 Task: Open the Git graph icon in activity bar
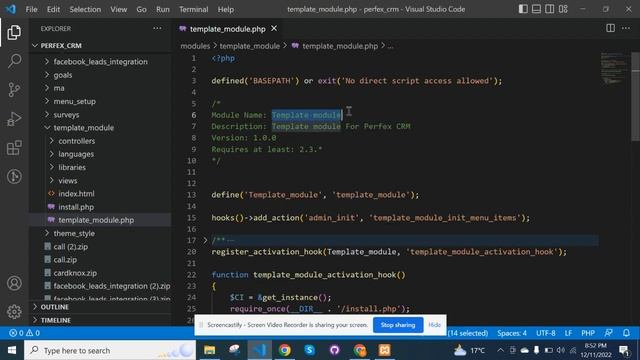coord(14,176)
